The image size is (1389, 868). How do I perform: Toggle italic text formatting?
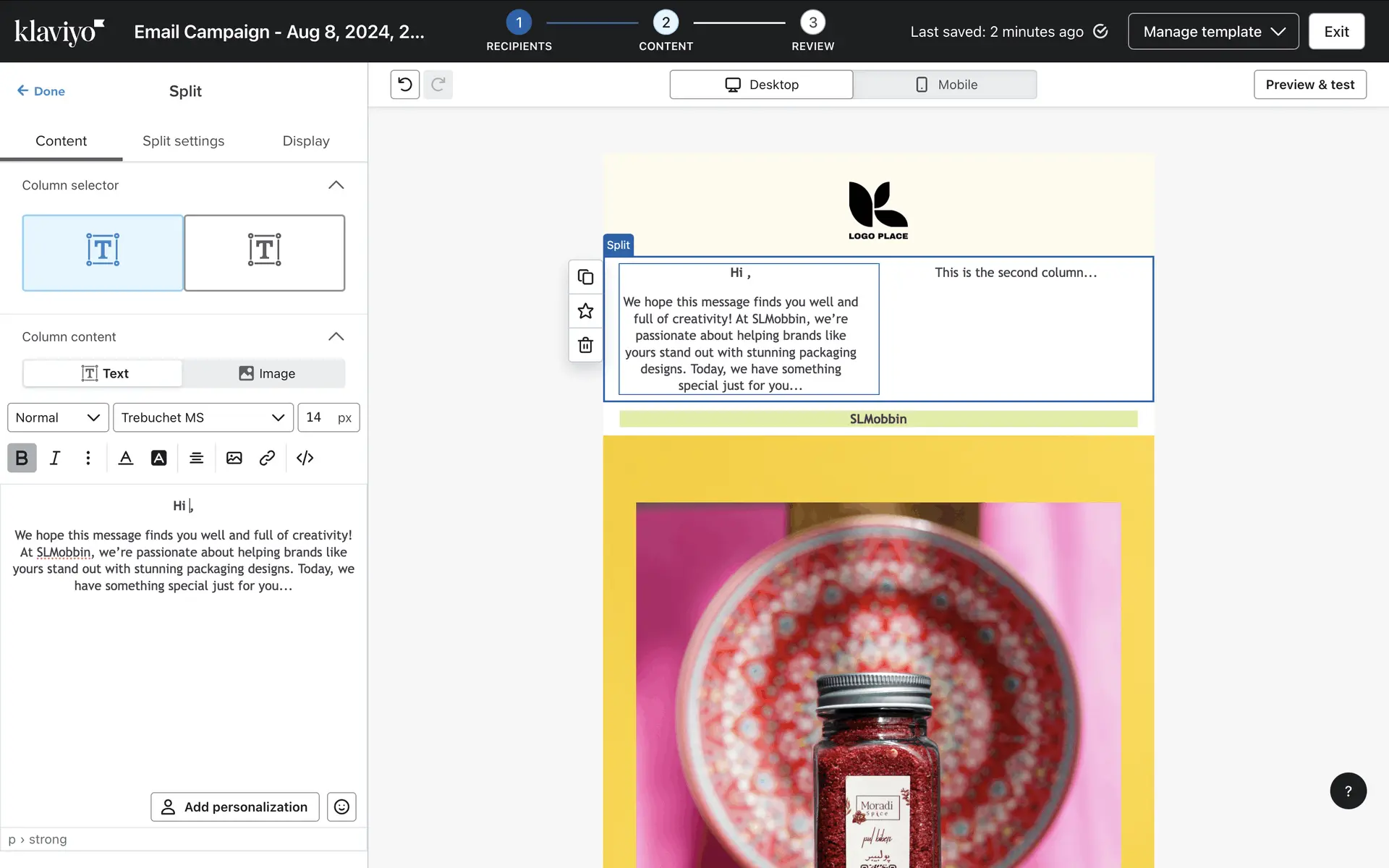click(x=55, y=458)
